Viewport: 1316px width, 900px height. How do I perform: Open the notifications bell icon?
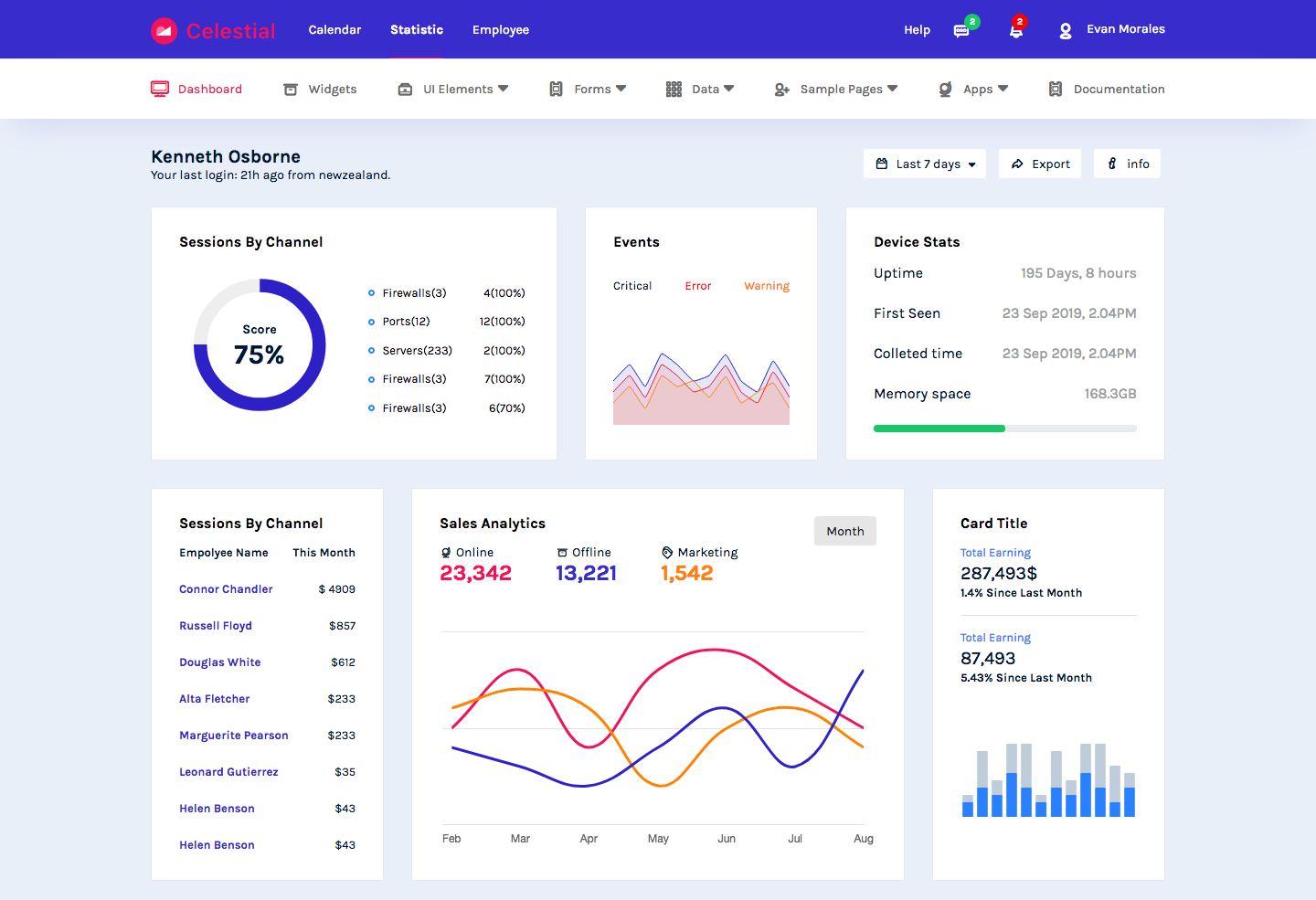1015,31
